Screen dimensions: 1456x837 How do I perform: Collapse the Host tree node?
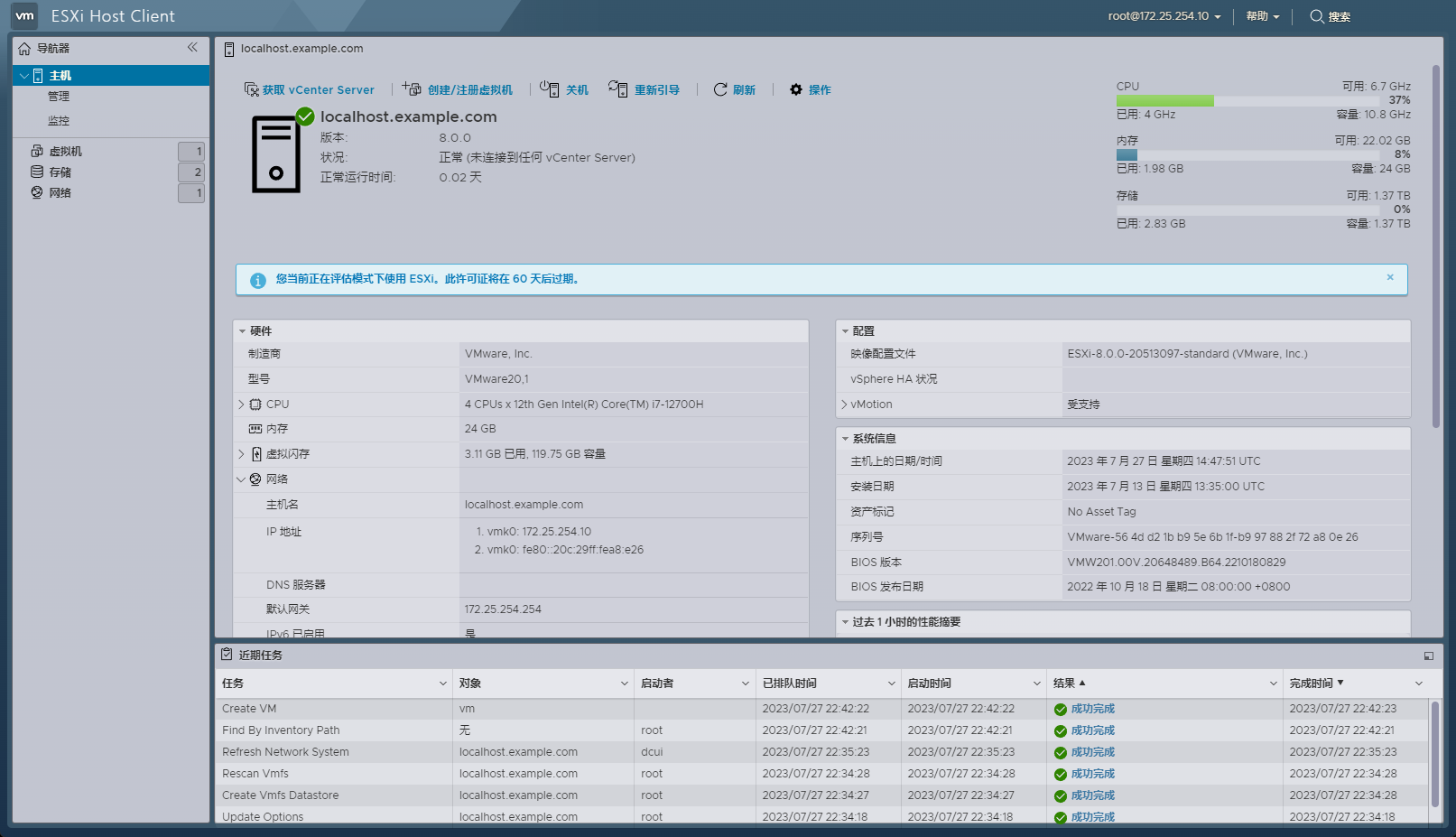pyautogui.click(x=24, y=76)
